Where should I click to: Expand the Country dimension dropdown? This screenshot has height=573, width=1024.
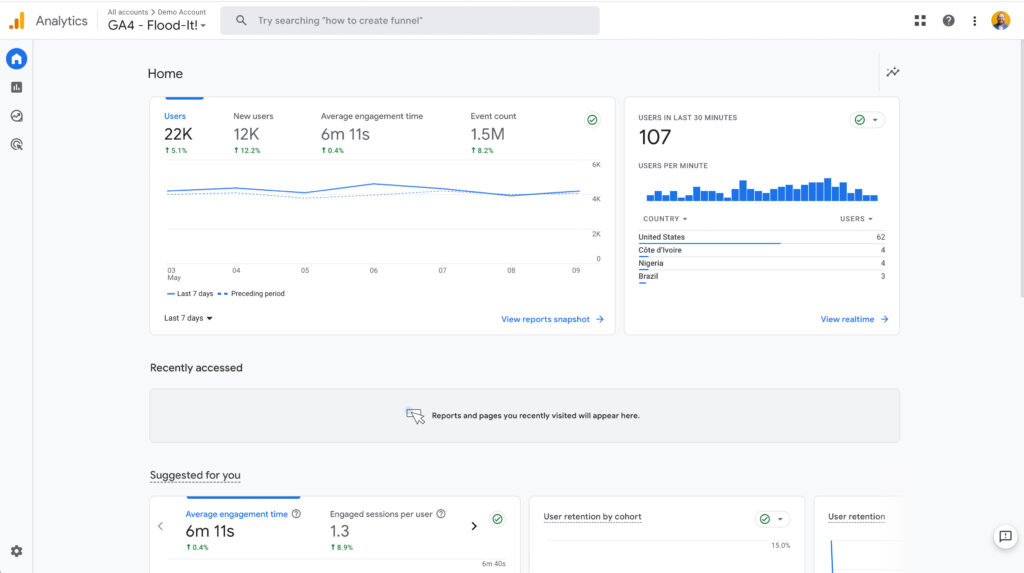coord(665,219)
